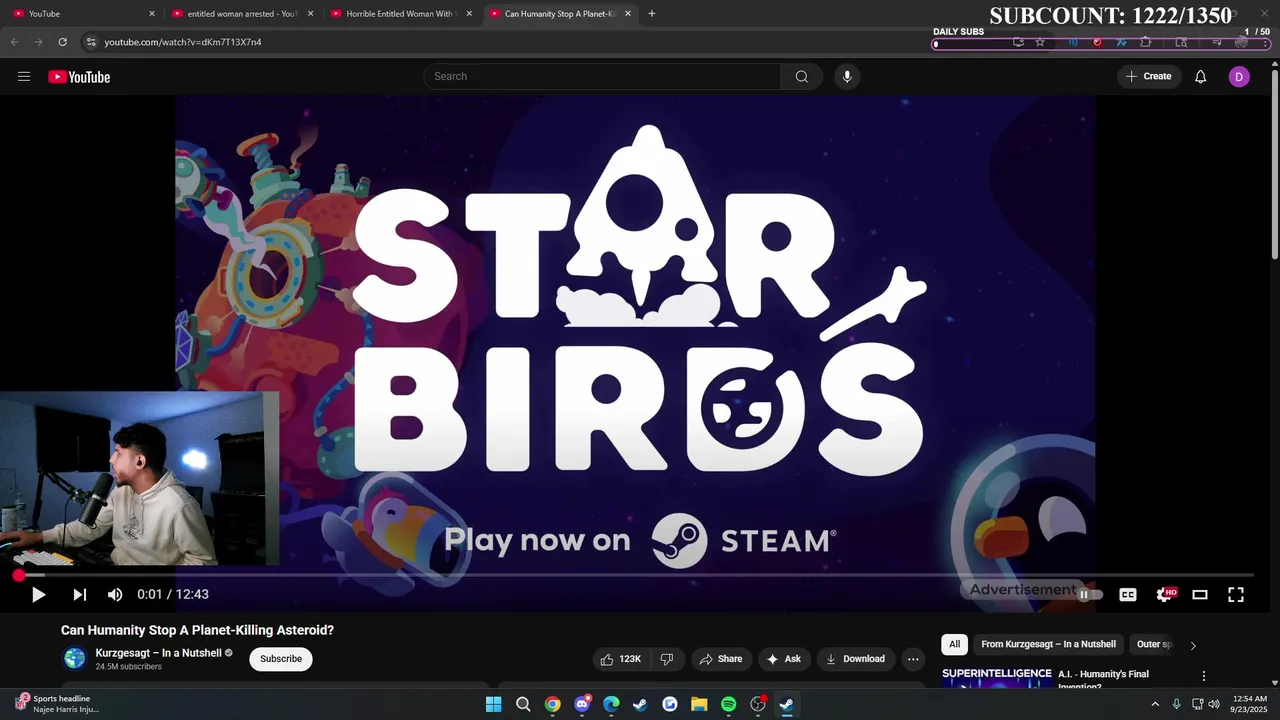Open the notifications bell
1280x720 pixels.
click(x=1201, y=77)
